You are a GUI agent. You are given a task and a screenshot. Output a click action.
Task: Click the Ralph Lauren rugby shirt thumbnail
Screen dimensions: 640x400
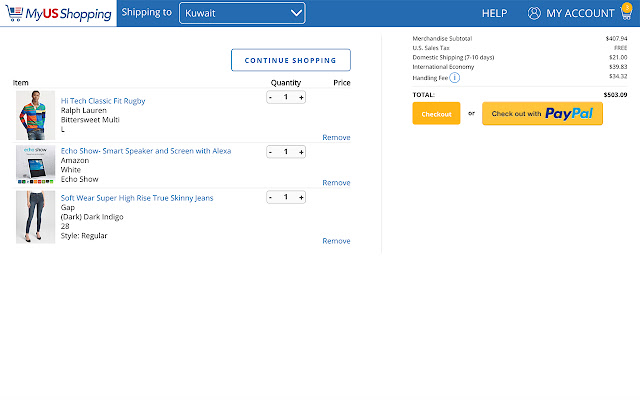tap(36, 115)
